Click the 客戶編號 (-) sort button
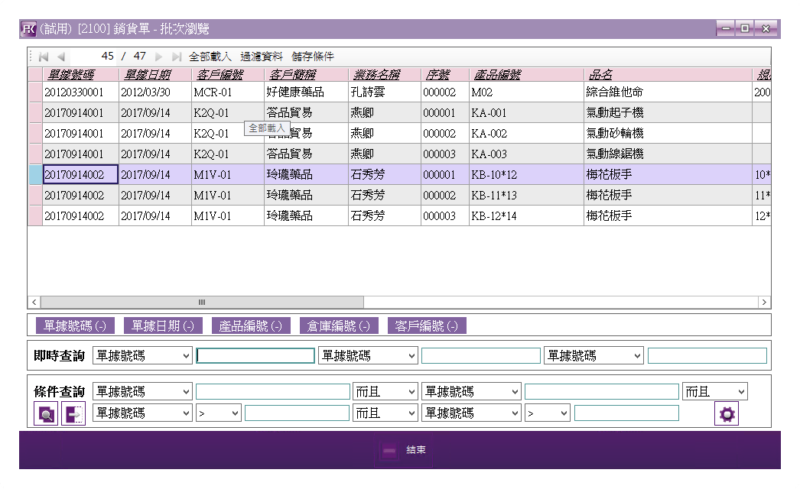Viewport: 800px width, 489px height. click(x=427, y=326)
